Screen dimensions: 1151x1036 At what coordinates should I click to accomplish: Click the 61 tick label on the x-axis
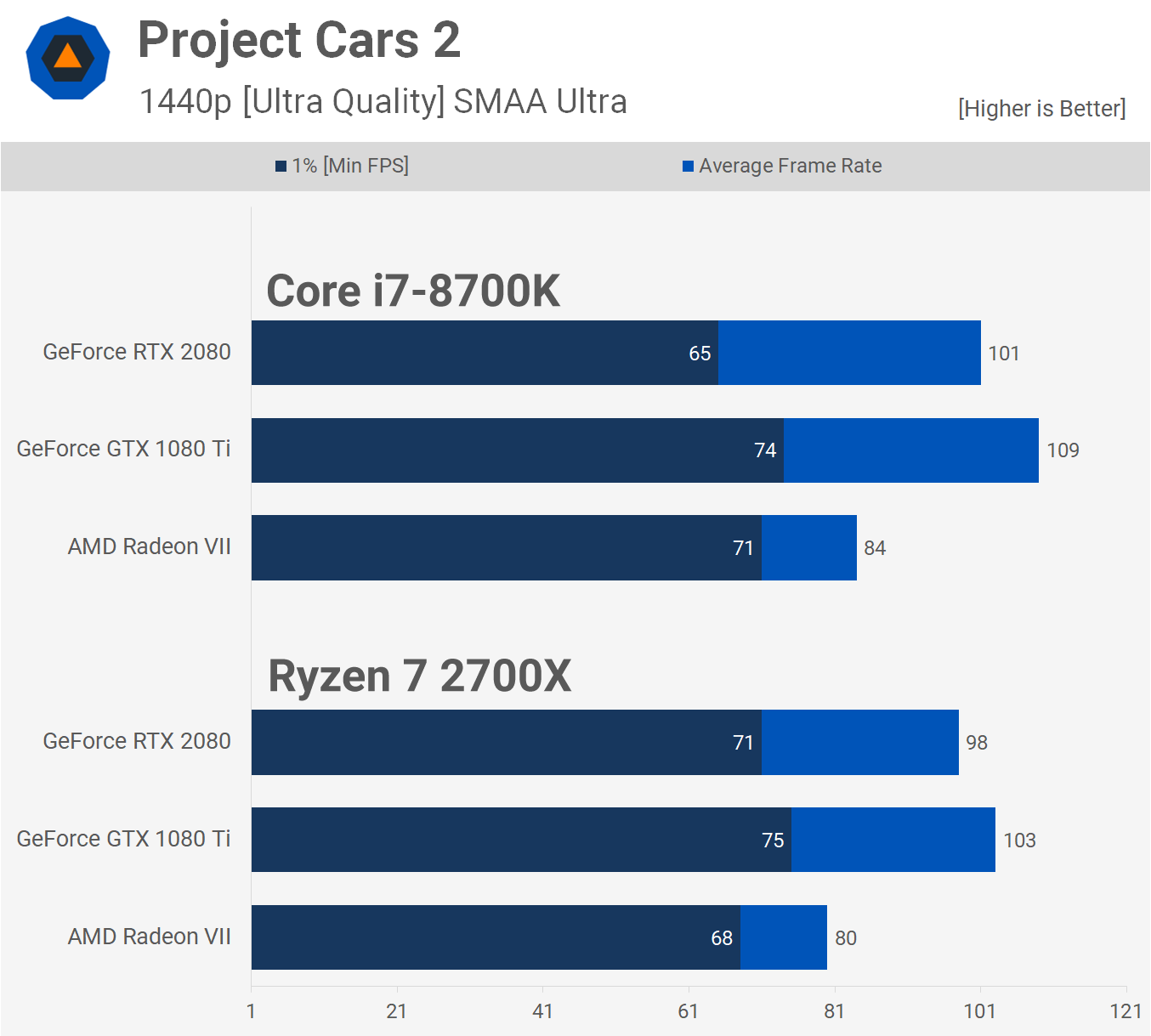(x=688, y=1011)
